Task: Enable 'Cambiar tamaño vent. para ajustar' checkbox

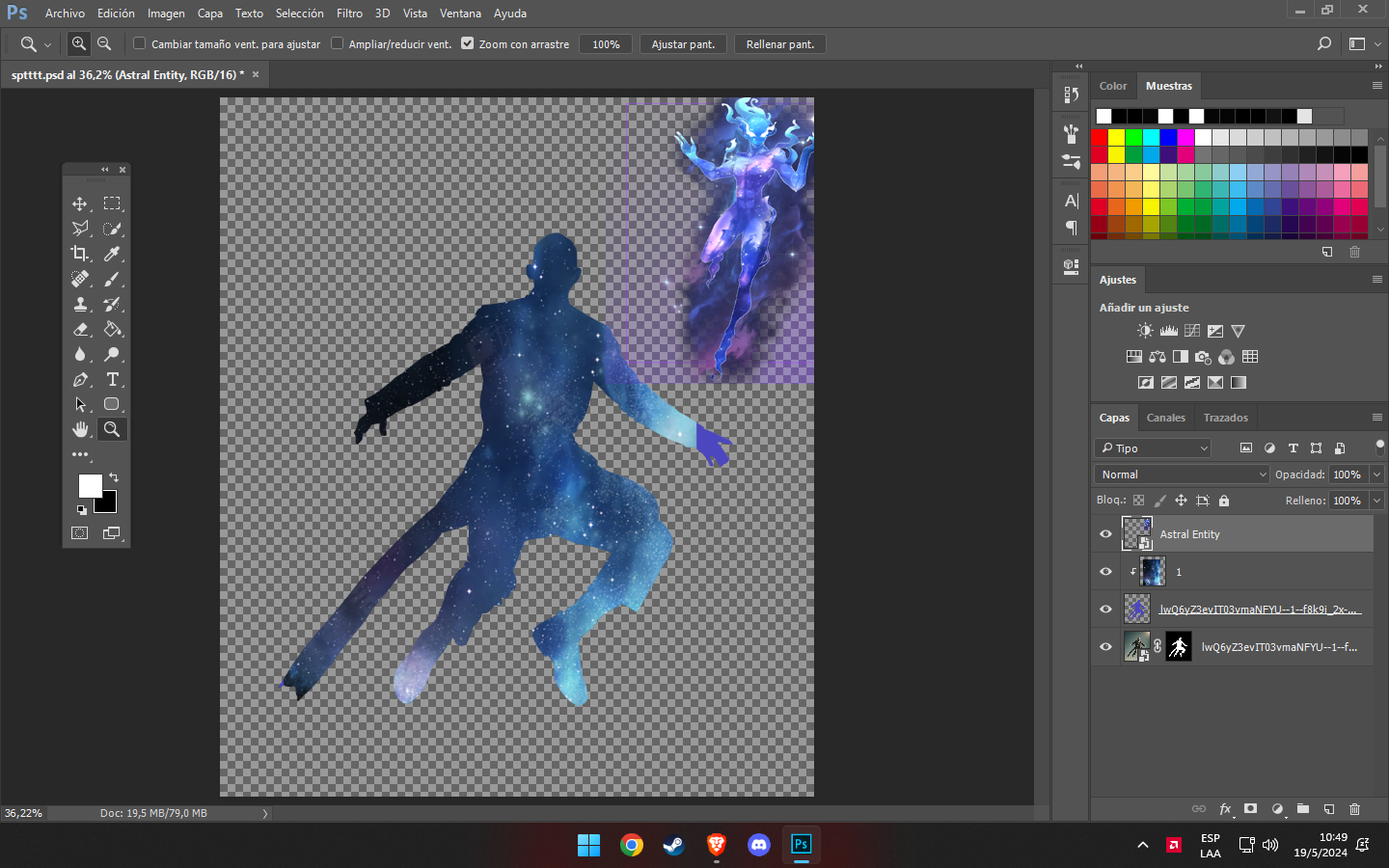Action: point(140,43)
